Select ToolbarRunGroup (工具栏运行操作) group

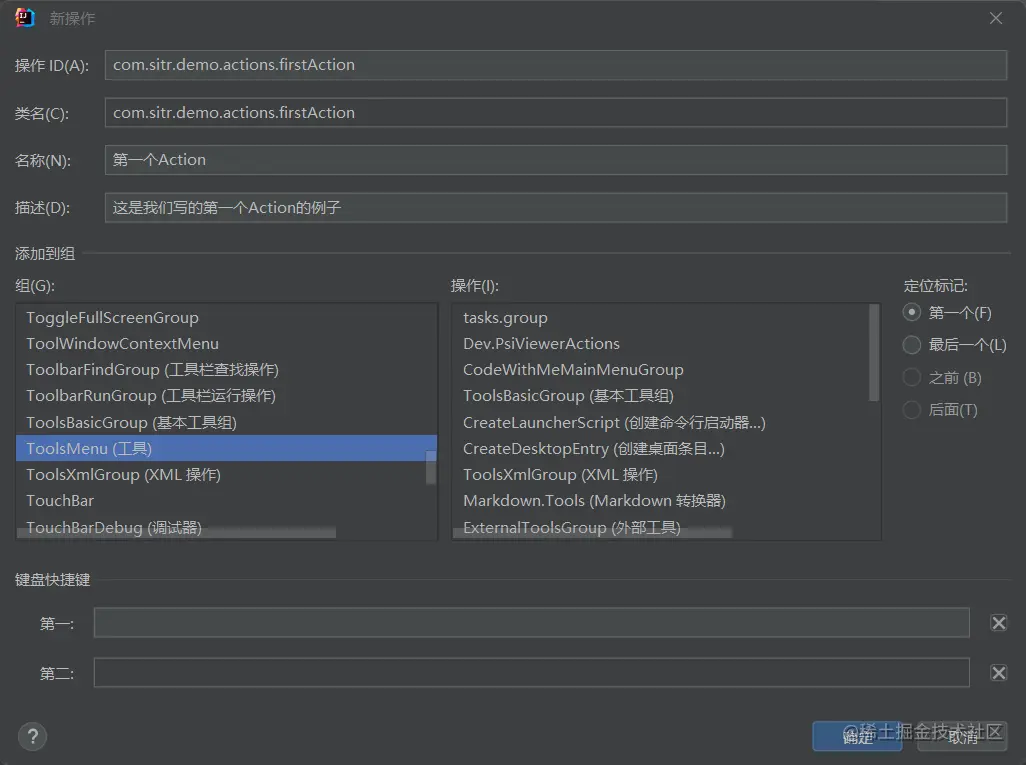click(226, 396)
